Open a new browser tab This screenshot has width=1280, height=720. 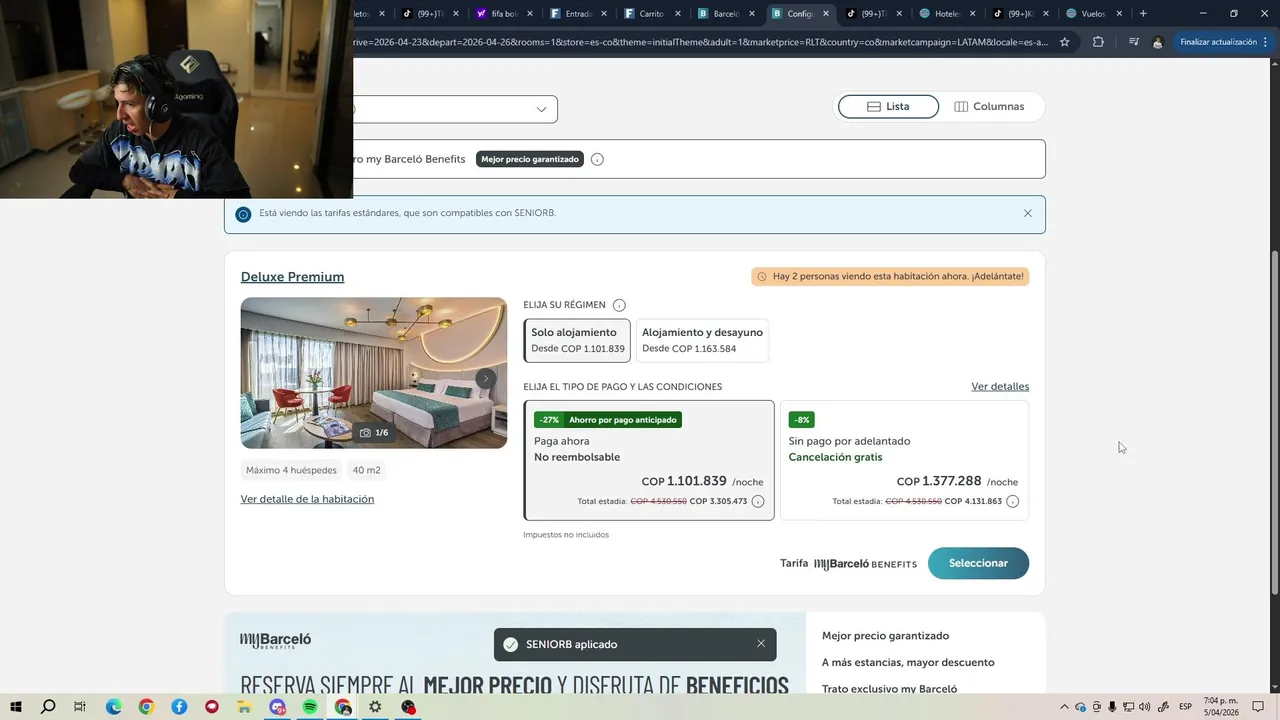pyautogui.click(x=1143, y=14)
